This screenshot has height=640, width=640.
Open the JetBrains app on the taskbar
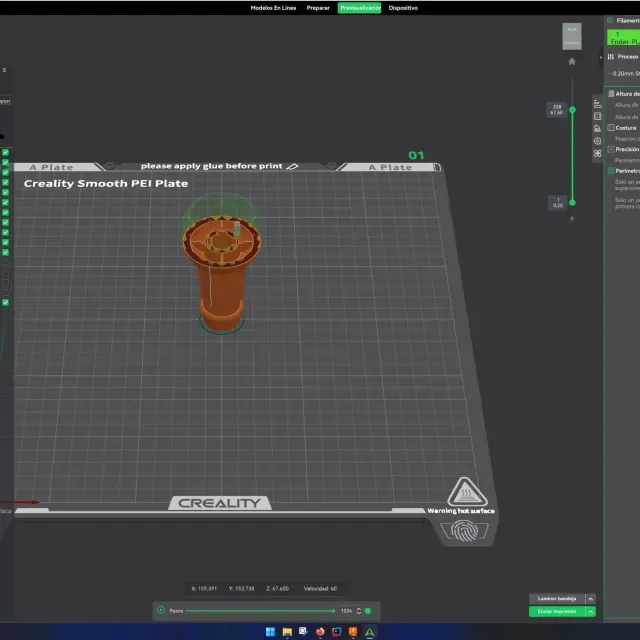coord(337,632)
